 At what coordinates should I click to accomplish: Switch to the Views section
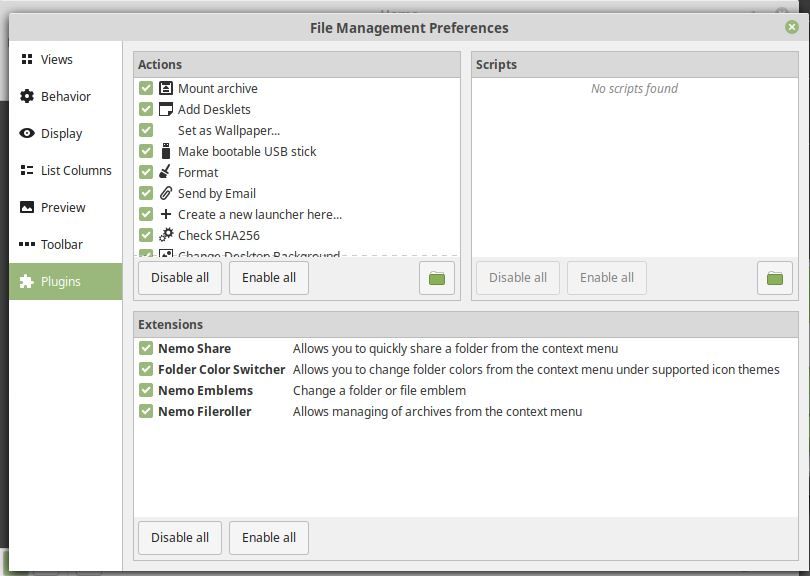66,59
